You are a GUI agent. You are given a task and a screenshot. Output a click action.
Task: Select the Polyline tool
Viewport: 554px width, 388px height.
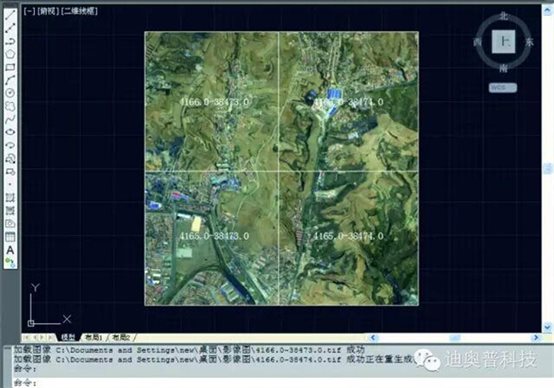pos(10,41)
